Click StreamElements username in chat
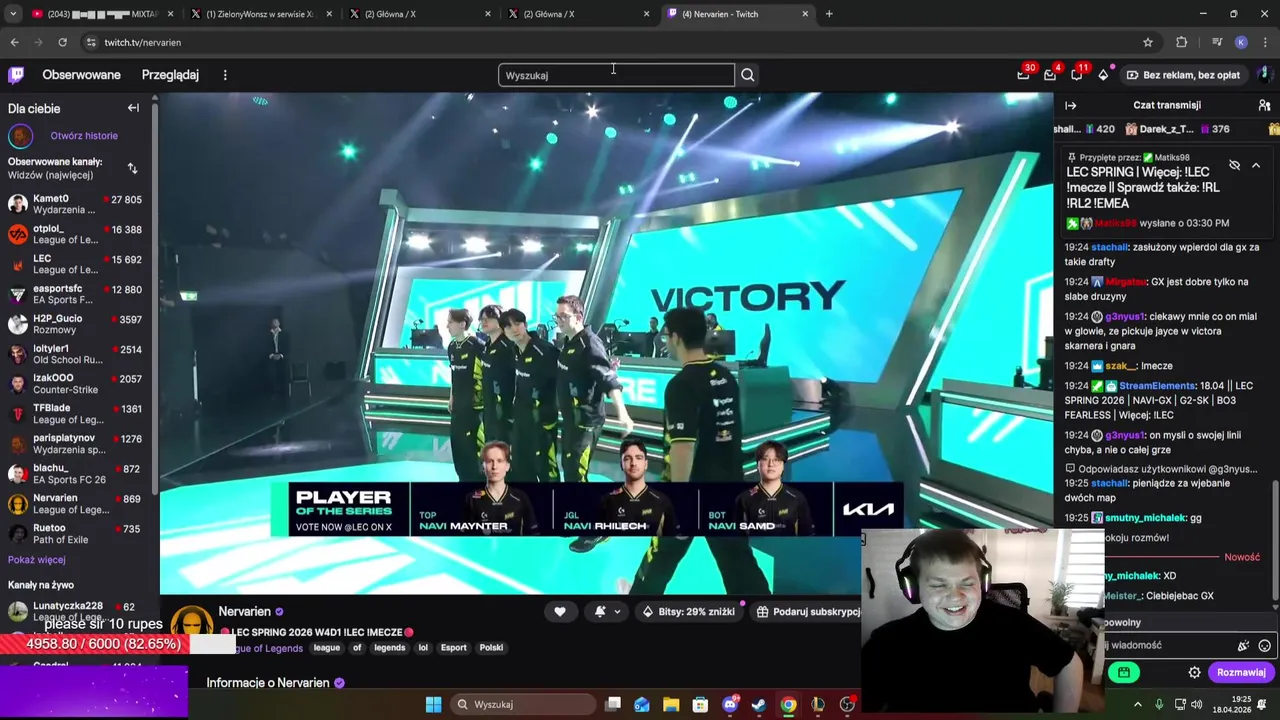The height and width of the screenshot is (720, 1280). click(x=1157, y=386)
